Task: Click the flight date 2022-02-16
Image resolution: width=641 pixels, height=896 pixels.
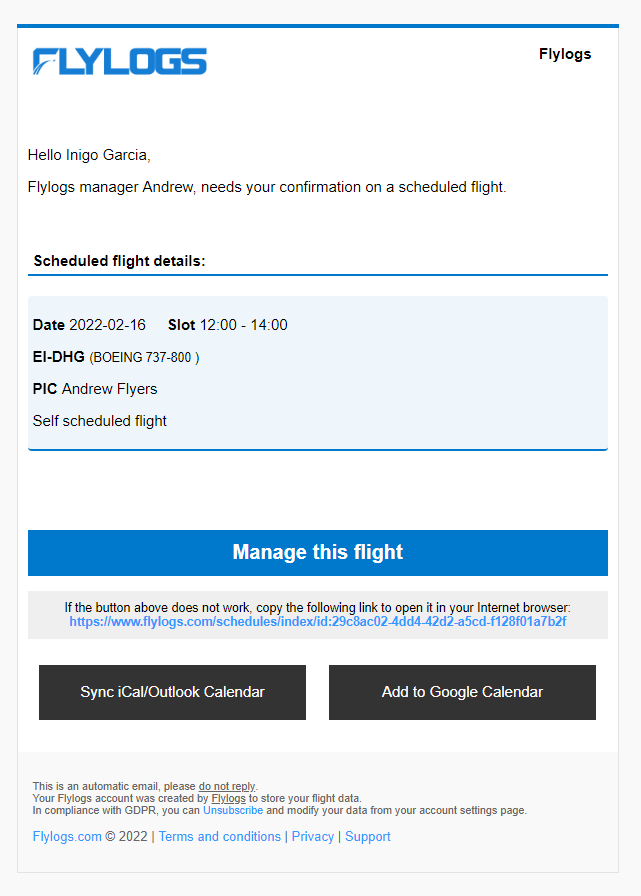Action: tap(107, 325)
